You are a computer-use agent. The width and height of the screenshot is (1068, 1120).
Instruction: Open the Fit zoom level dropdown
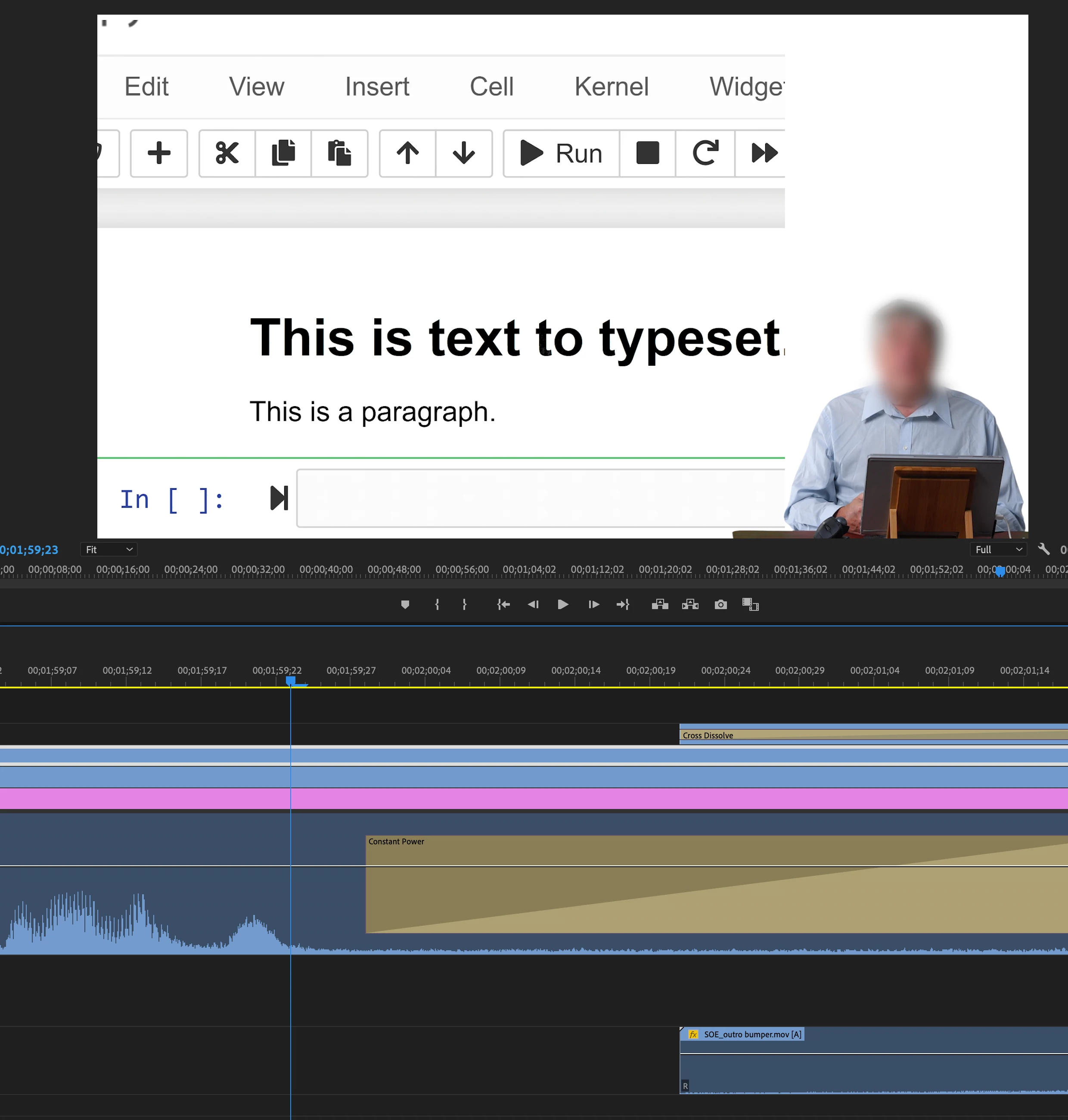(109, 550)
